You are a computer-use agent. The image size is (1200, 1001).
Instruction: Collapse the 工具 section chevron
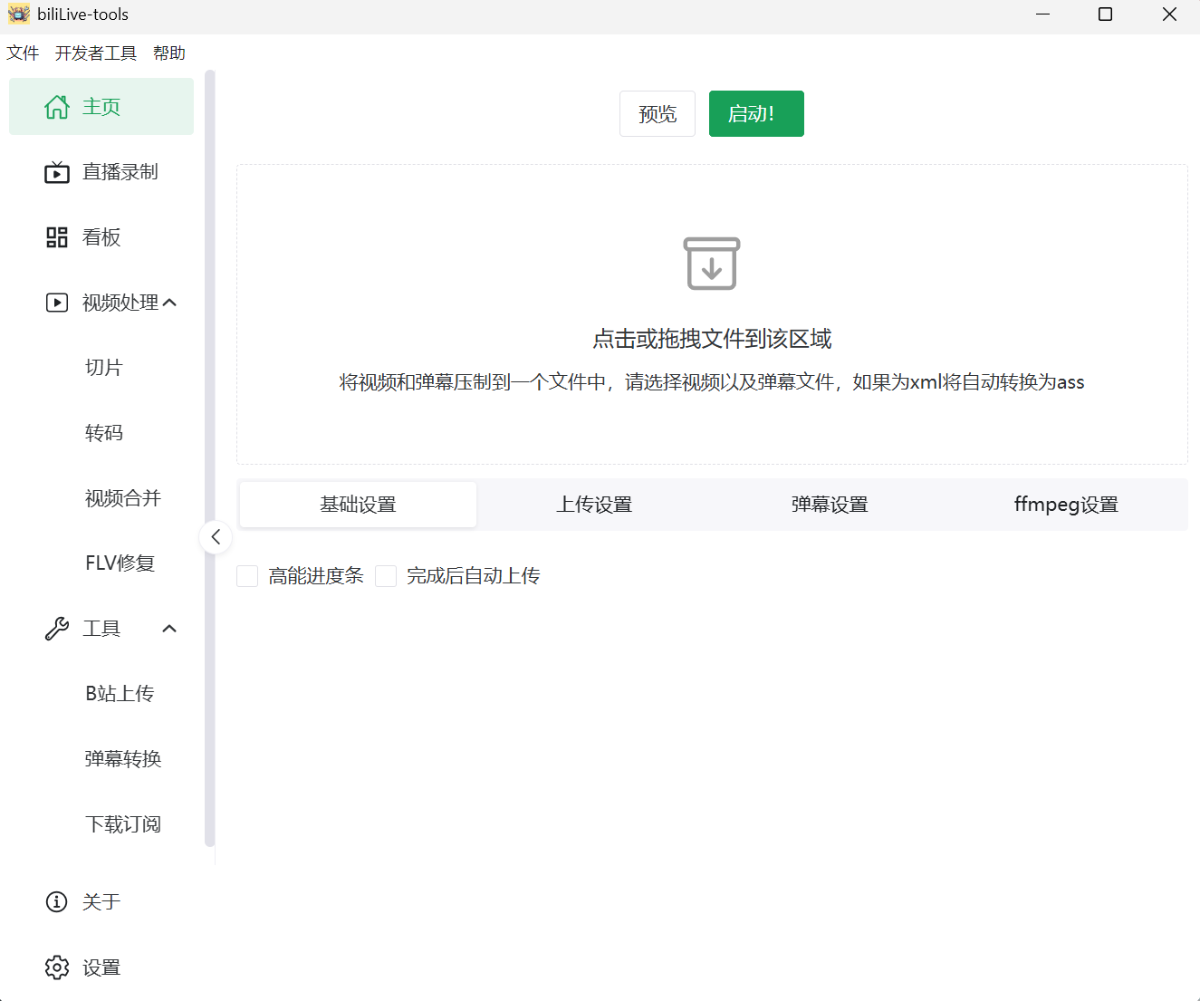click(x=170, y=629)
